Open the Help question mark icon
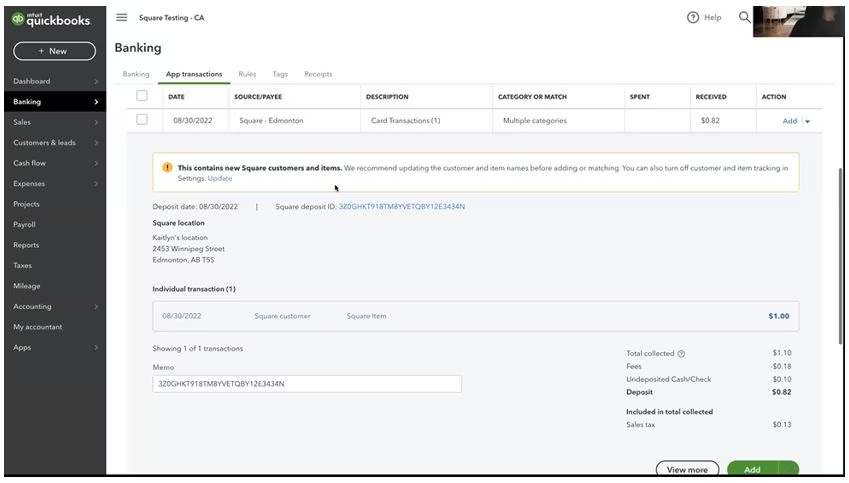Screen dimensions: 849x483 click(x=693, y=17)
